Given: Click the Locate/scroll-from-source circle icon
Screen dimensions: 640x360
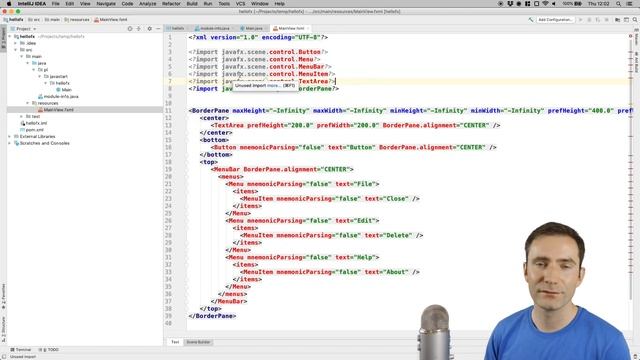Looking at the screenshot, I should tap(130, 29).
